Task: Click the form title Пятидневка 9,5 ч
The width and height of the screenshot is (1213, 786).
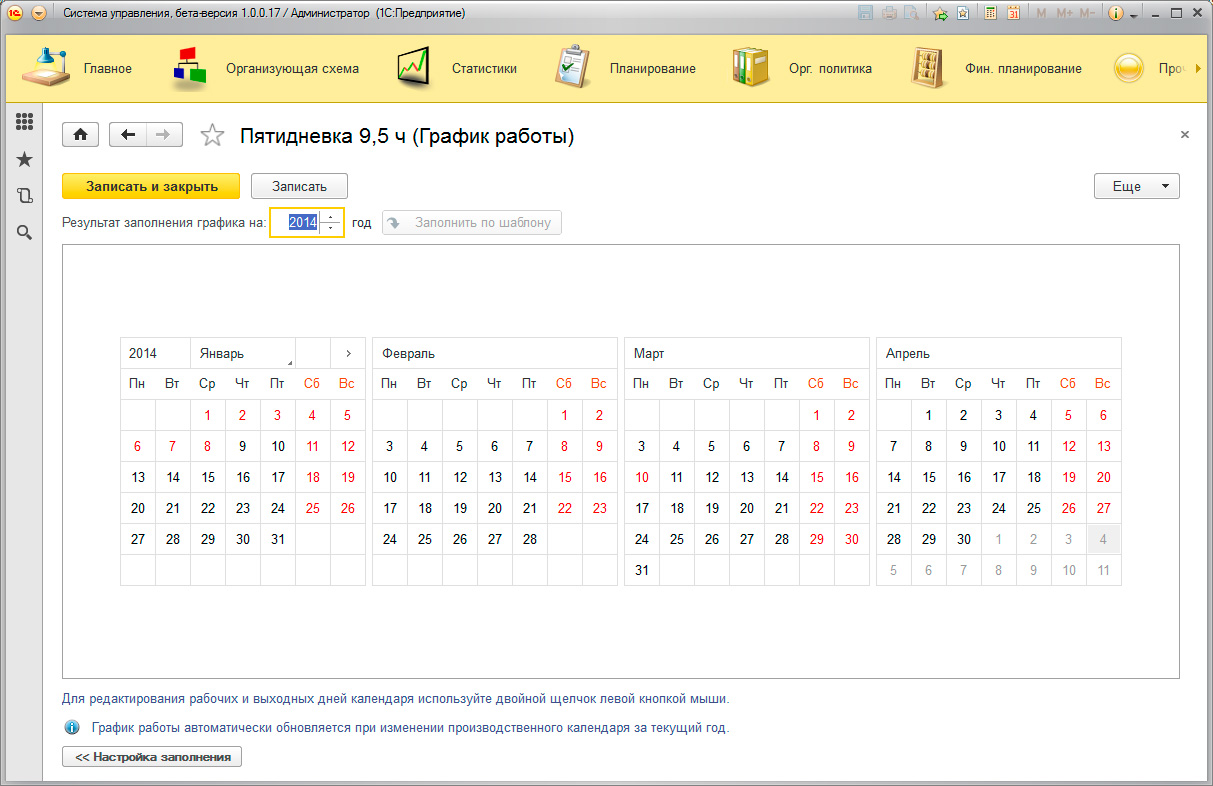Action: point(407,136)
